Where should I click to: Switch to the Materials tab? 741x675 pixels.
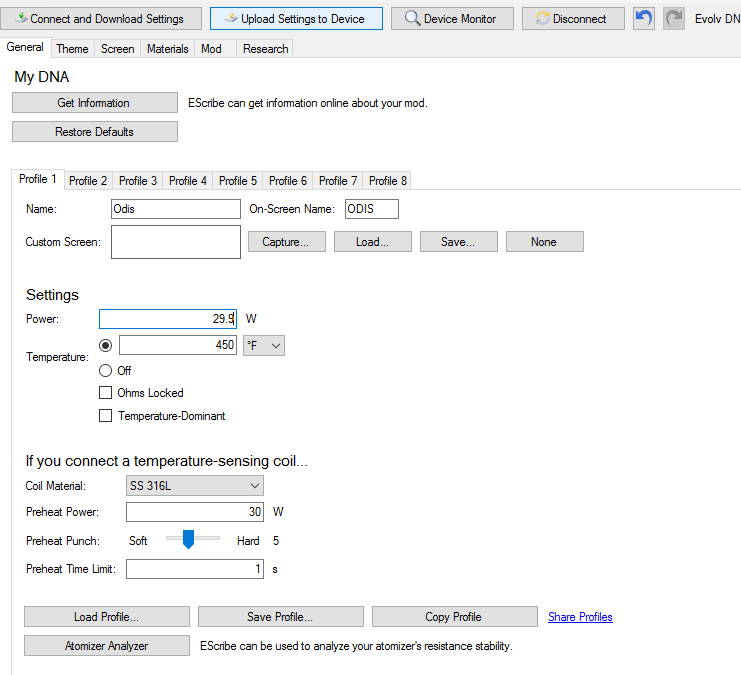pyautogui.click(x=167, y=49)
